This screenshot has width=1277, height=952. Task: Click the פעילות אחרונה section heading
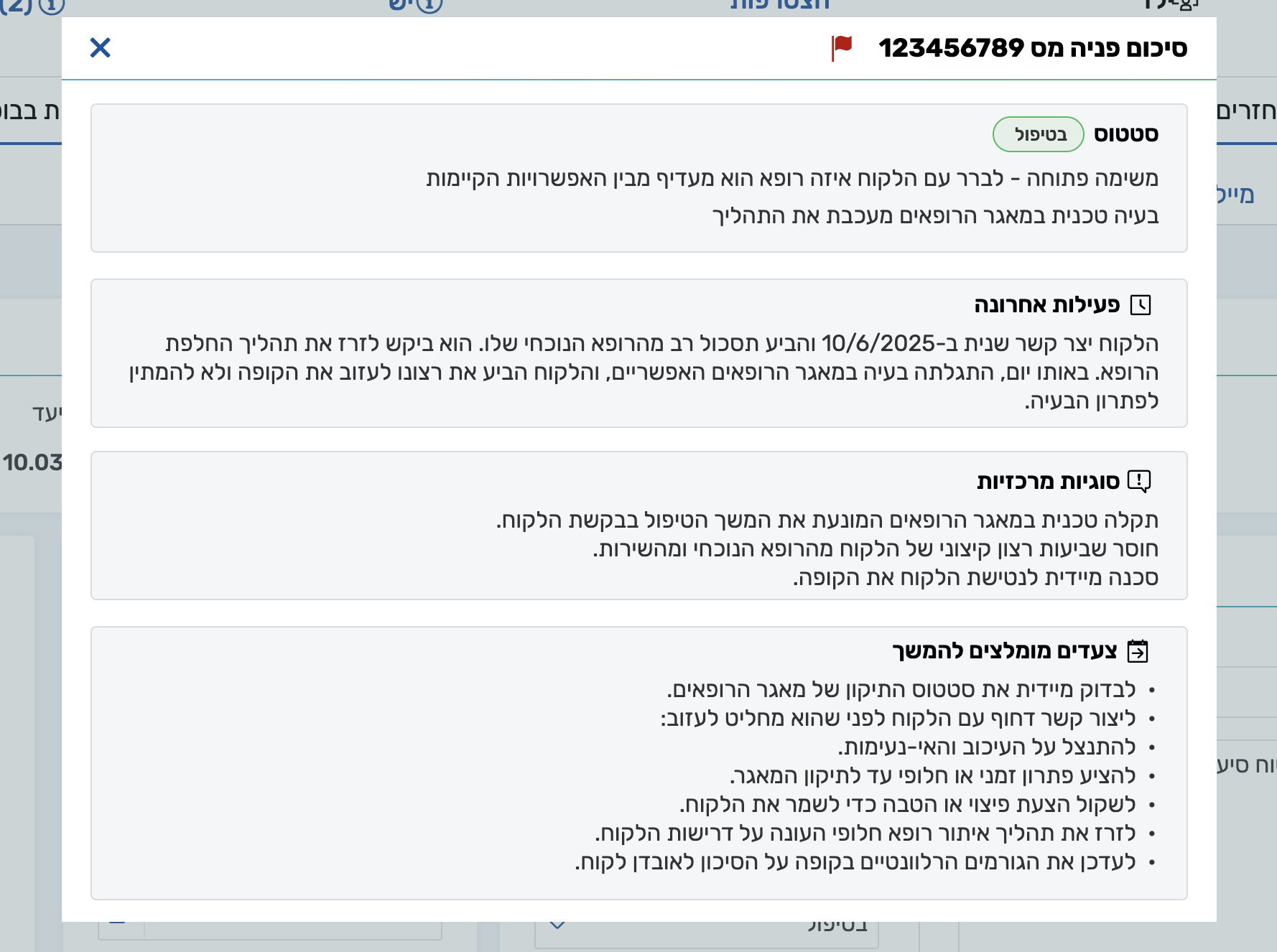tap(1046, 305)
